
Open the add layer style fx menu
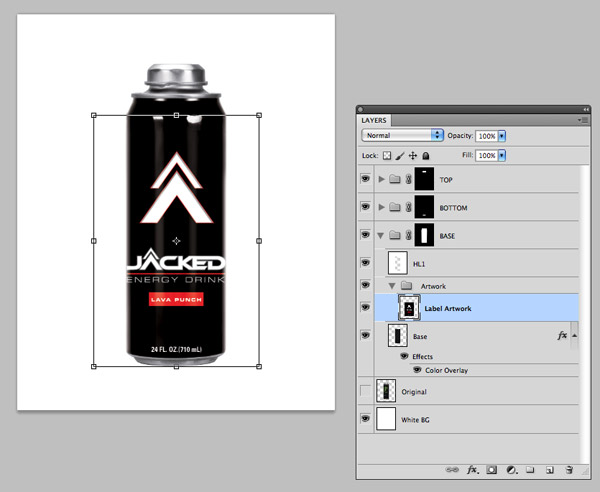472,469
